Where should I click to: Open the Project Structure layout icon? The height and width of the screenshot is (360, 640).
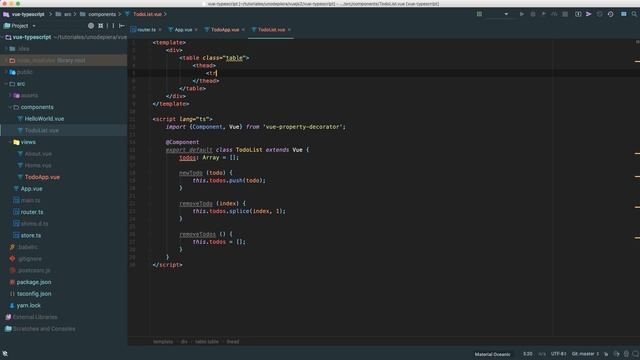point(624,14)
